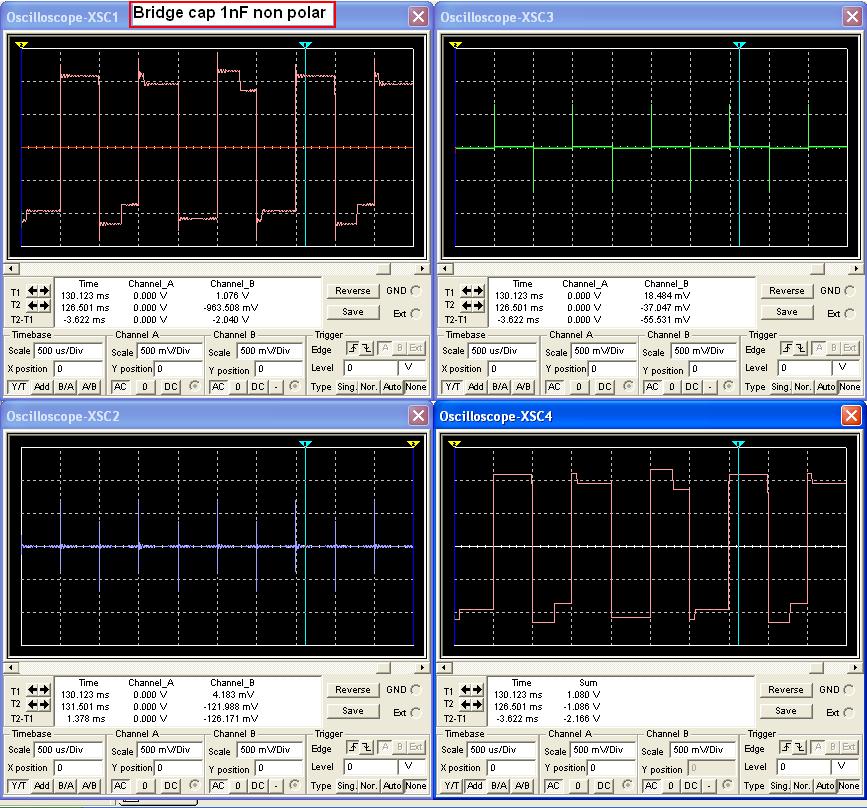The height and width of the screenshot is (808, 867).
Task: Open Channel B Scale field in Oscilloscope-XSC1
Action: [x=270, y=351]
